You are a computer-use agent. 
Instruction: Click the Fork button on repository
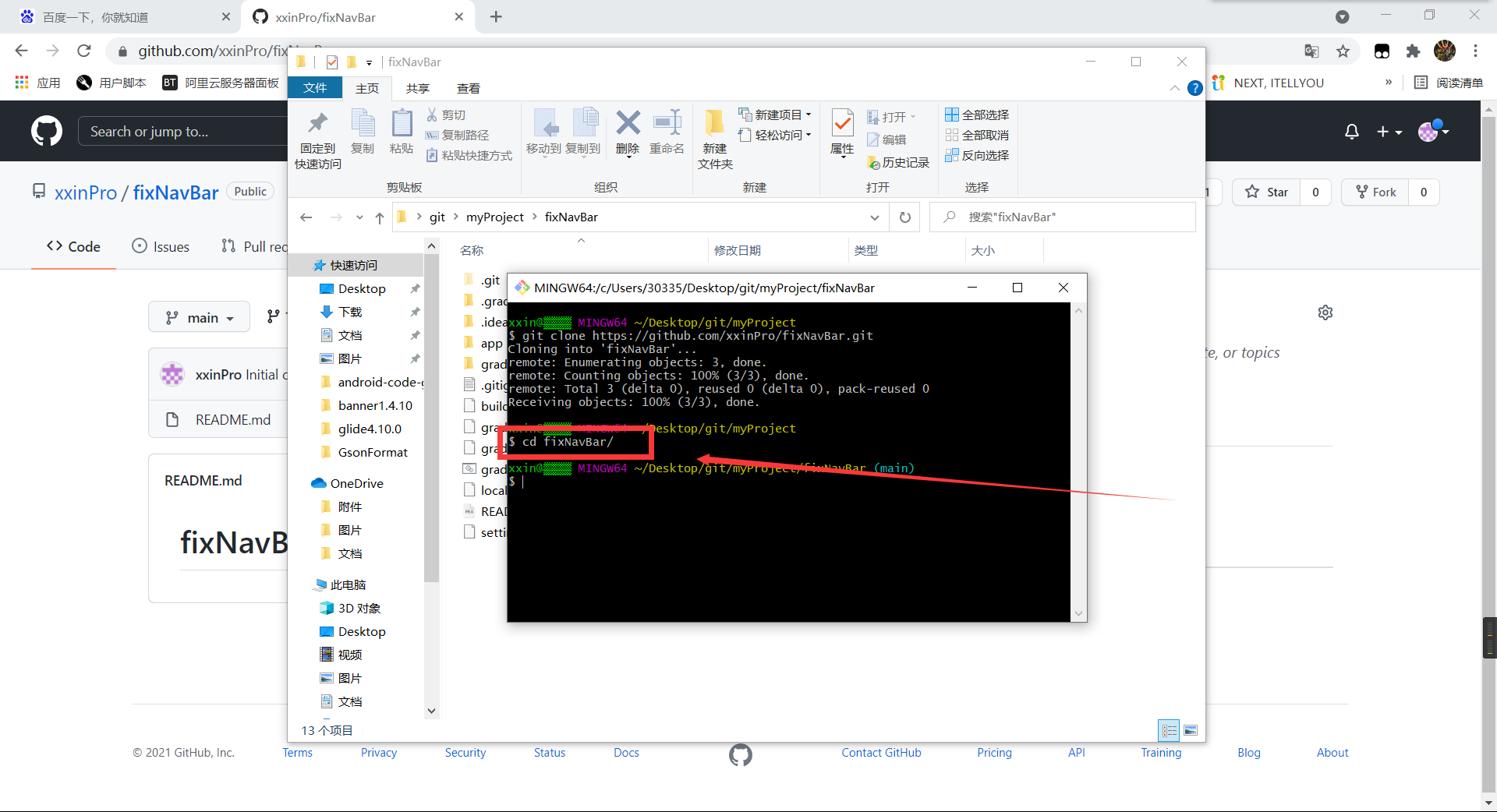tap(1375, 192)
